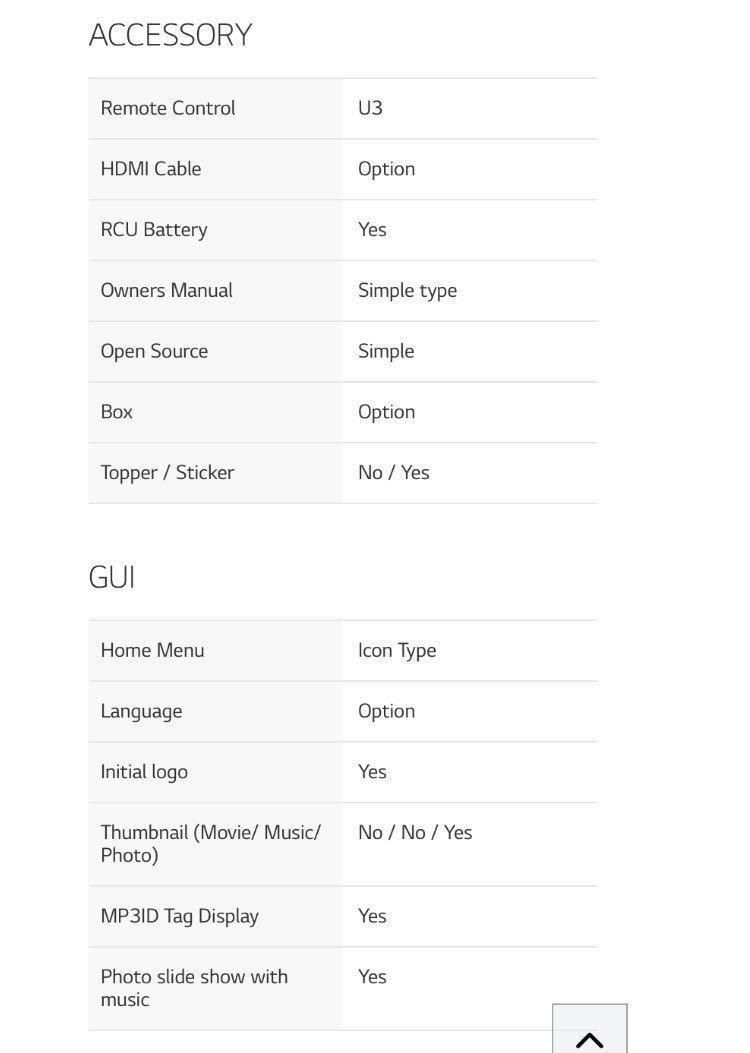Click the Home Menu label
Image resolution: width=750 pixels, height=1053 pixels.
click(x=152, y=650)
